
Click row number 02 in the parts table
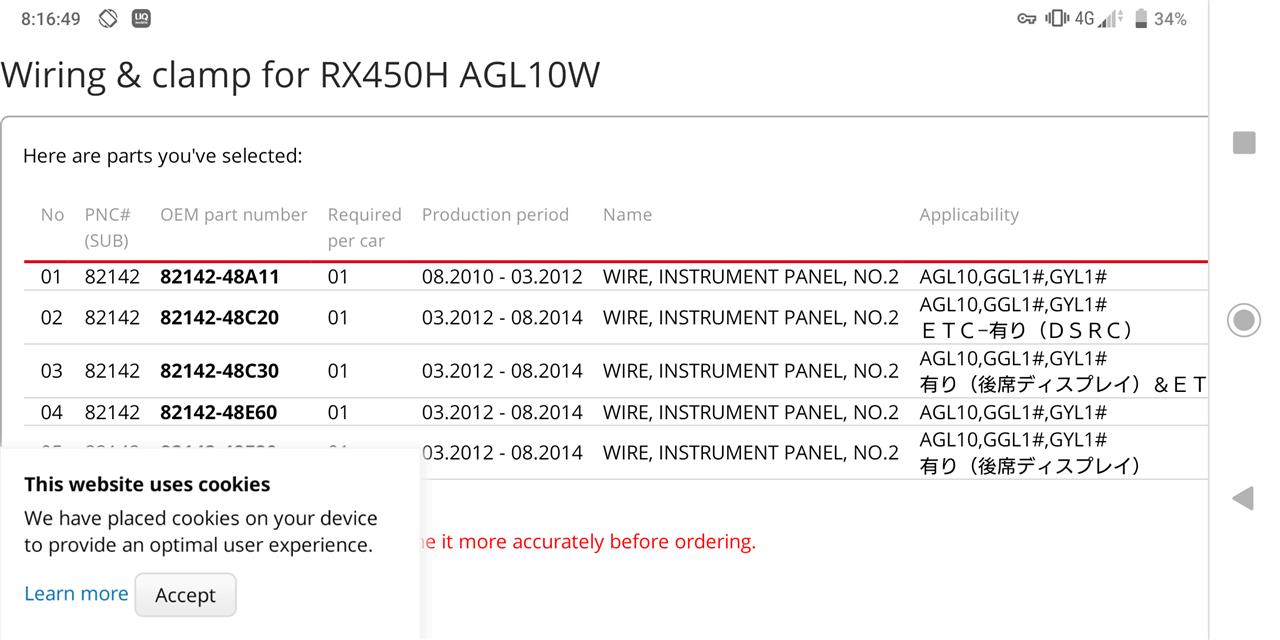[51, 318]
